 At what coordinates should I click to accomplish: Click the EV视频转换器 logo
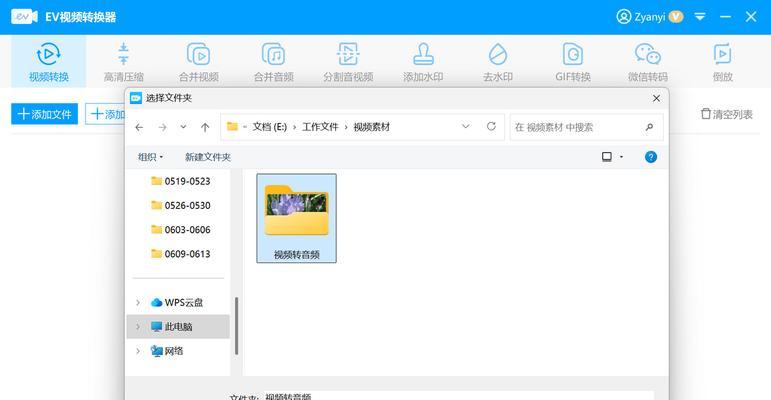tap(25, 17)
